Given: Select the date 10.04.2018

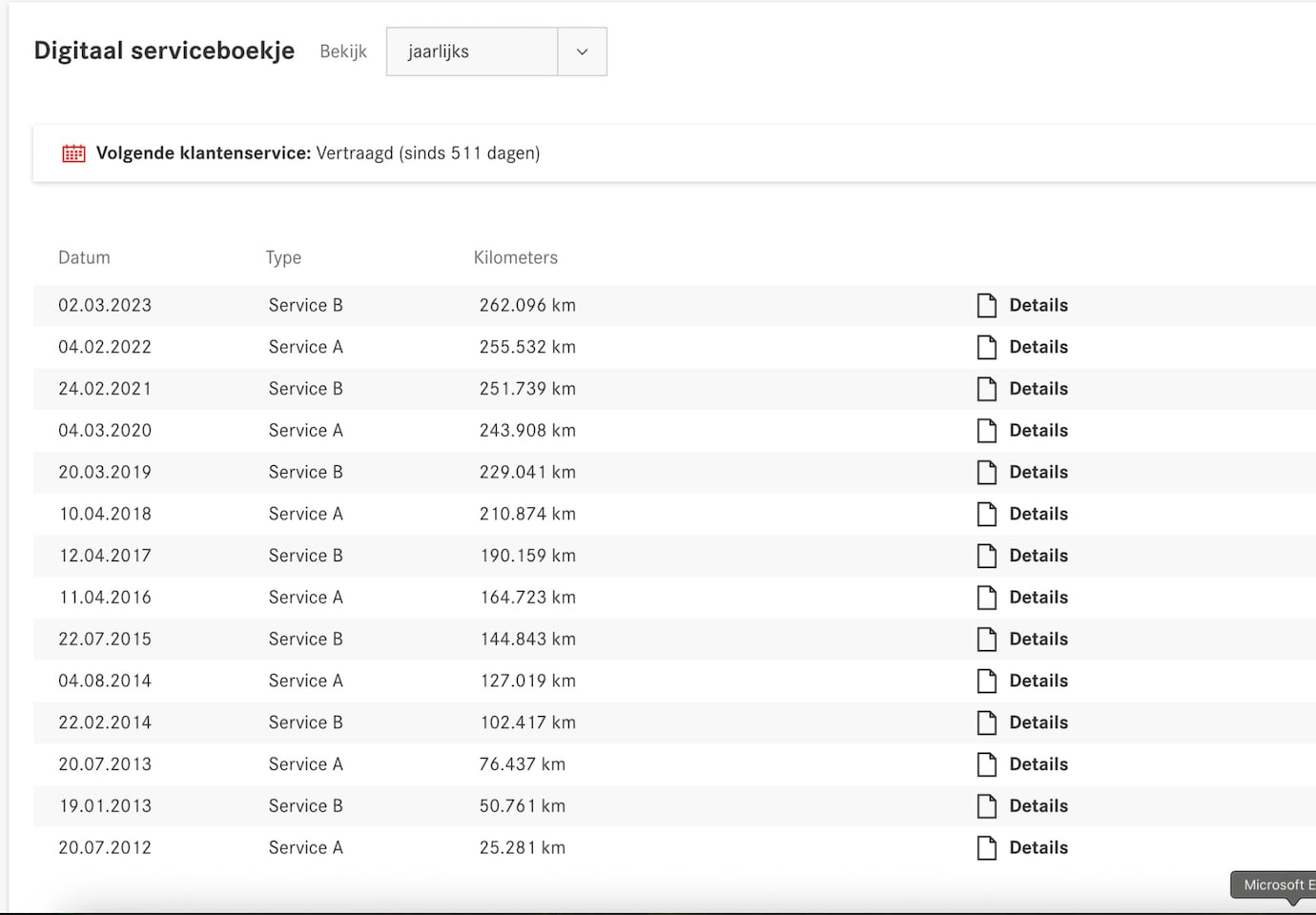Looking at the screenshot, I should (105, 514).
